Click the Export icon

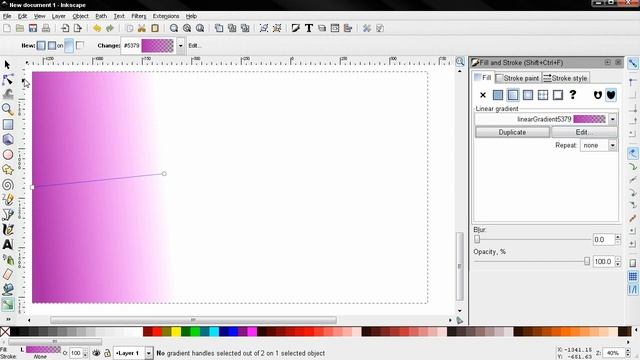click(78, 28)
